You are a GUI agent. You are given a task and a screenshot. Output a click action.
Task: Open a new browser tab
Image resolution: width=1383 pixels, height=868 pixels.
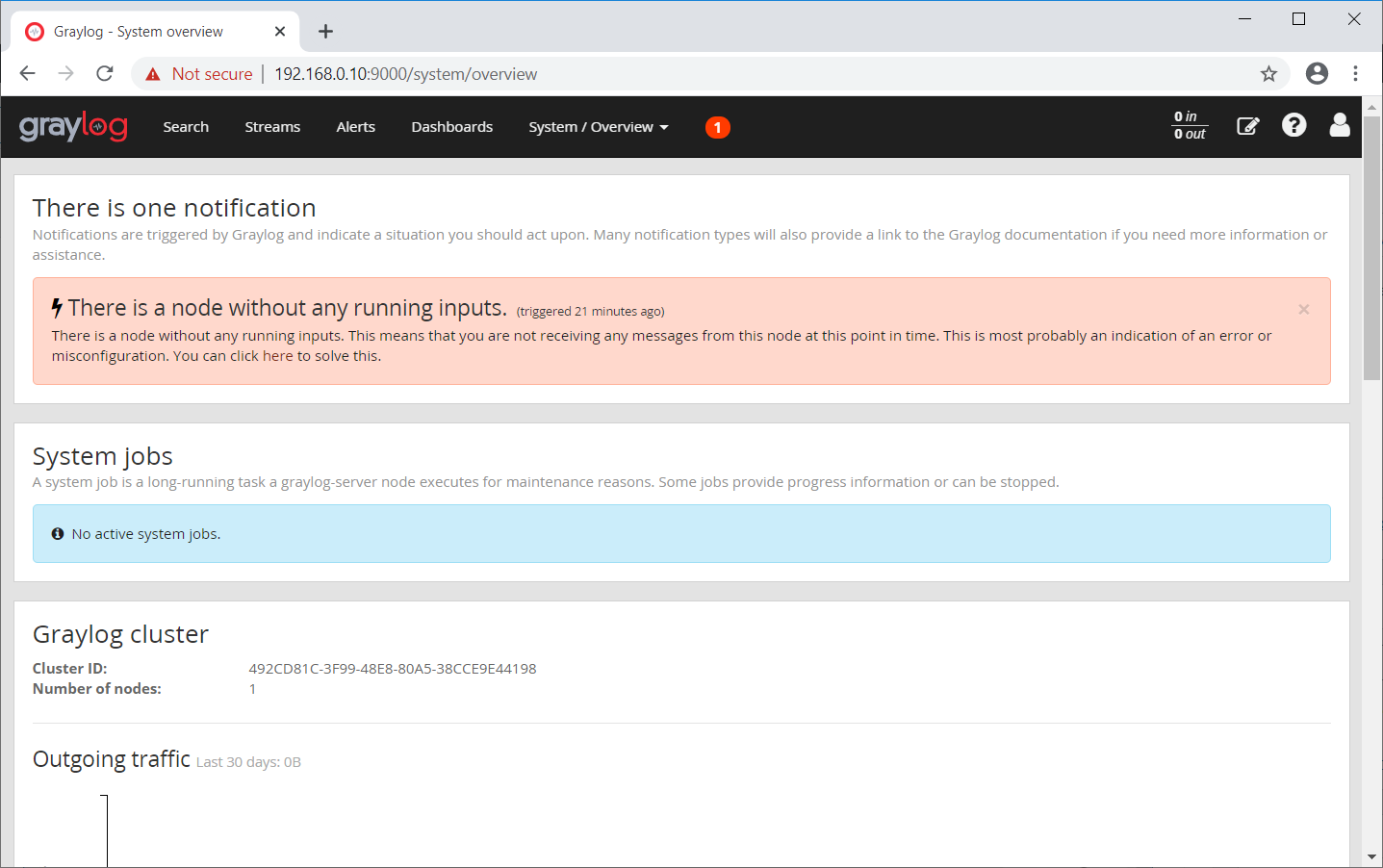click(x=325, y=32)
